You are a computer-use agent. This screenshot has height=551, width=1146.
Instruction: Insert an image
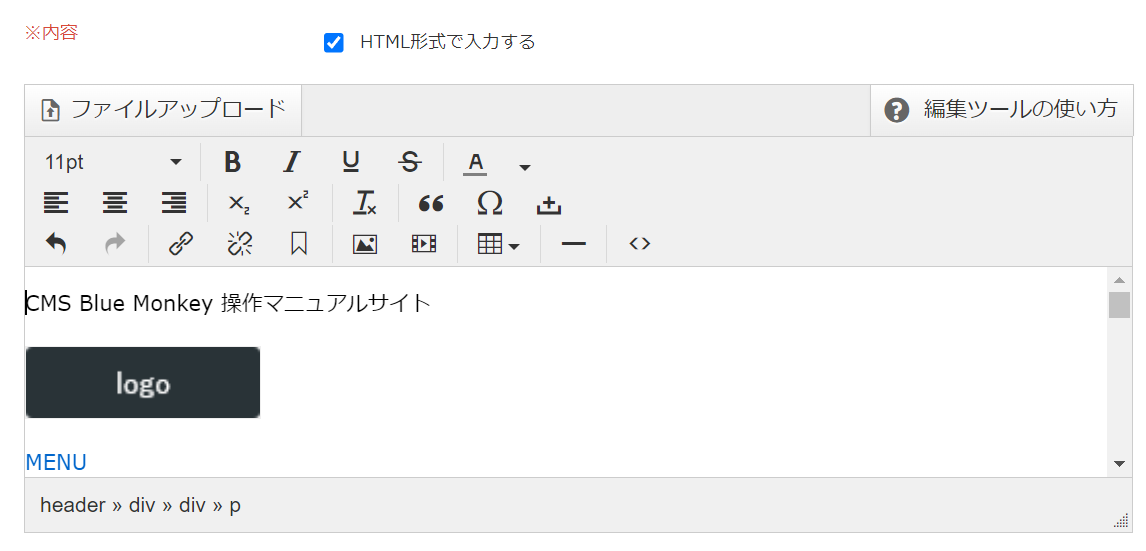365,244
